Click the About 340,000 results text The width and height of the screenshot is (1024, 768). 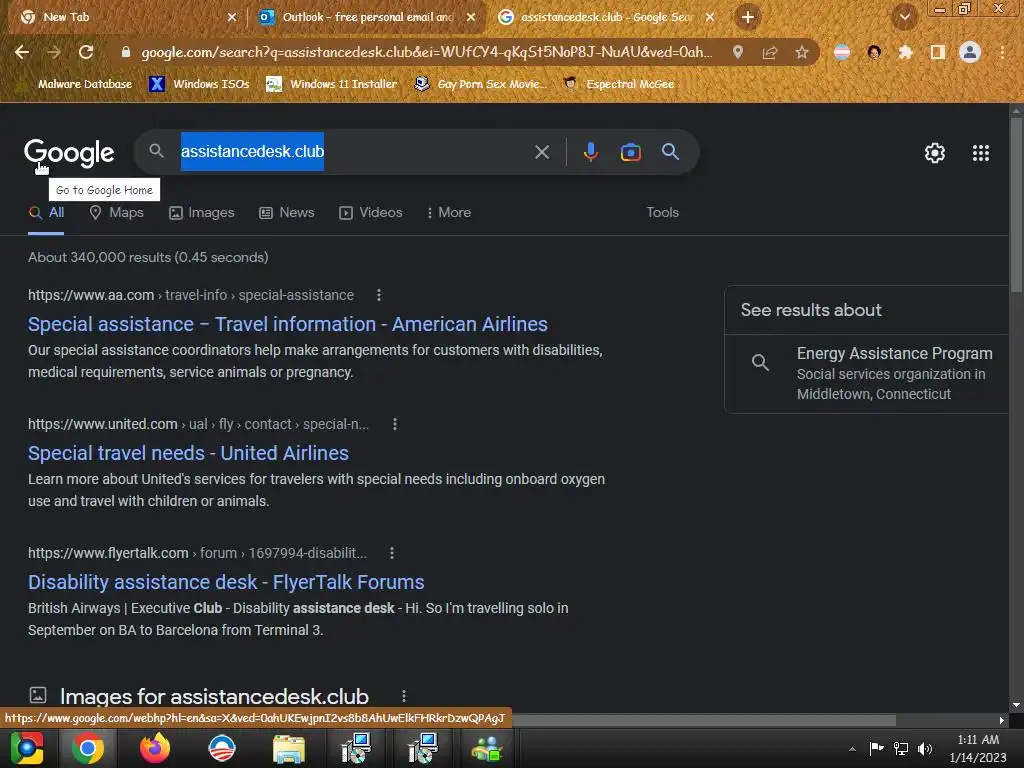[148, 257]
